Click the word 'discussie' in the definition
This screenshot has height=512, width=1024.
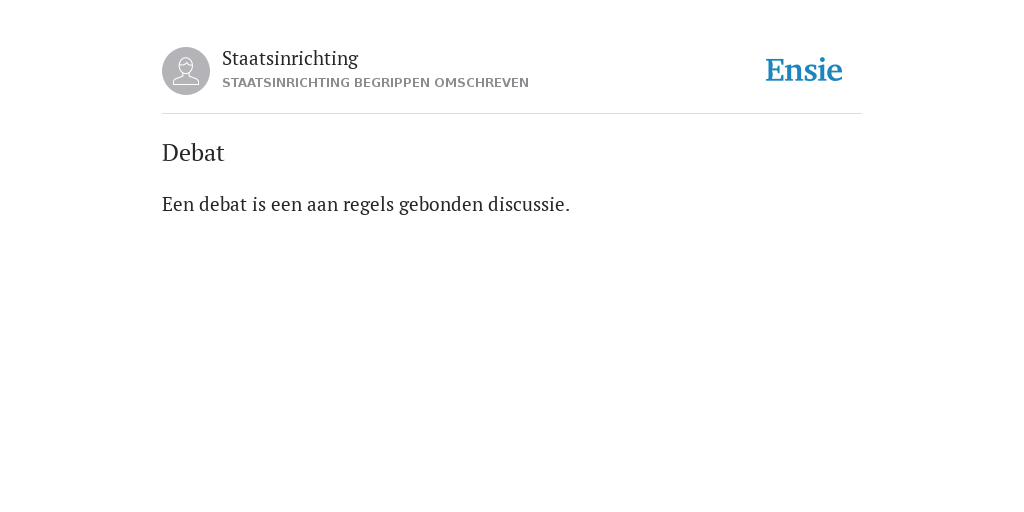click(526, 204)
